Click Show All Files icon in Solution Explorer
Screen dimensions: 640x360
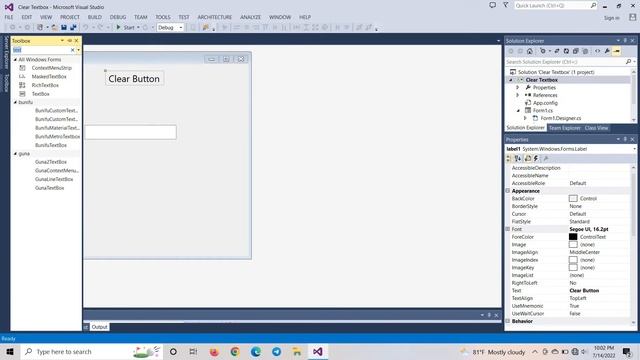pos(585,51)
